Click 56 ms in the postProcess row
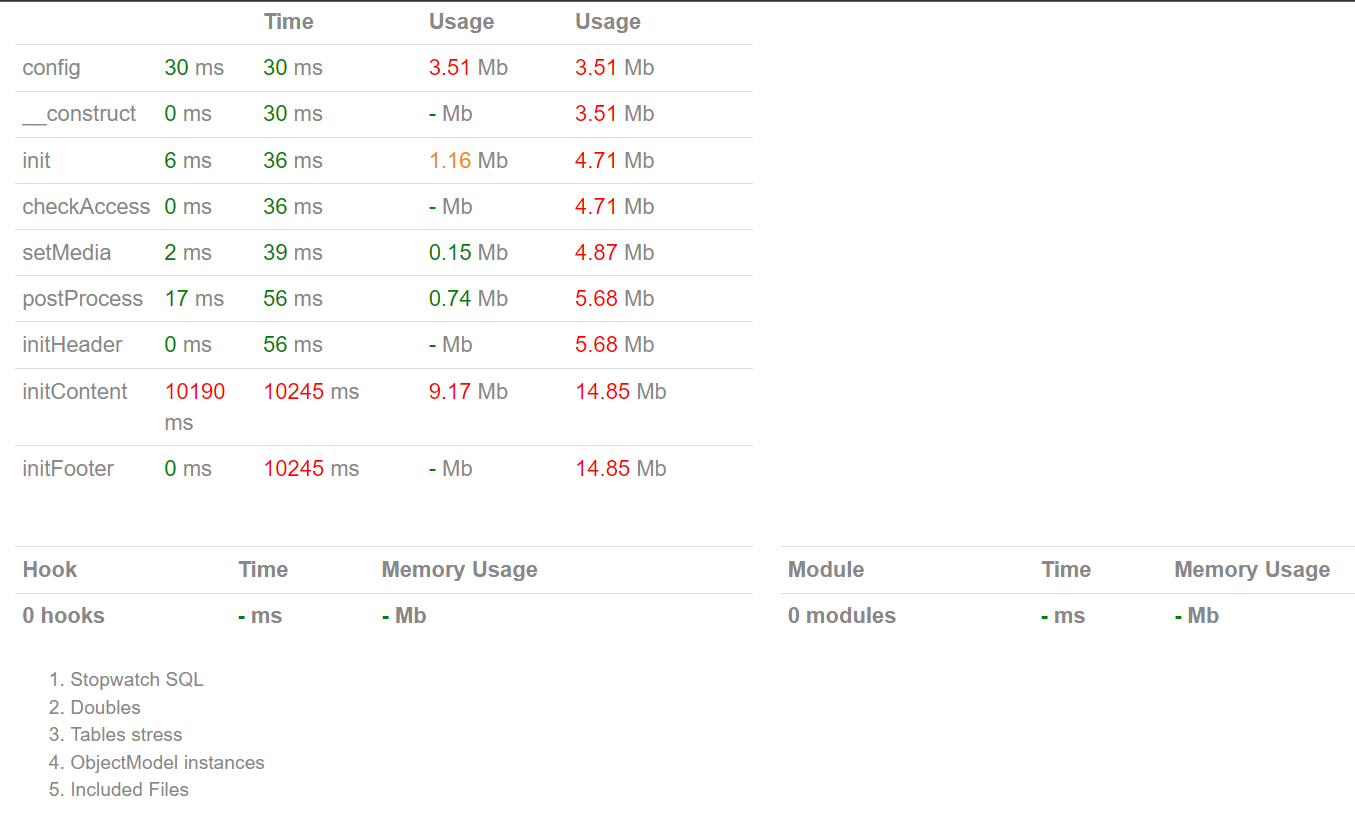This screenshot has width=1355, height=832. [293, 298]
